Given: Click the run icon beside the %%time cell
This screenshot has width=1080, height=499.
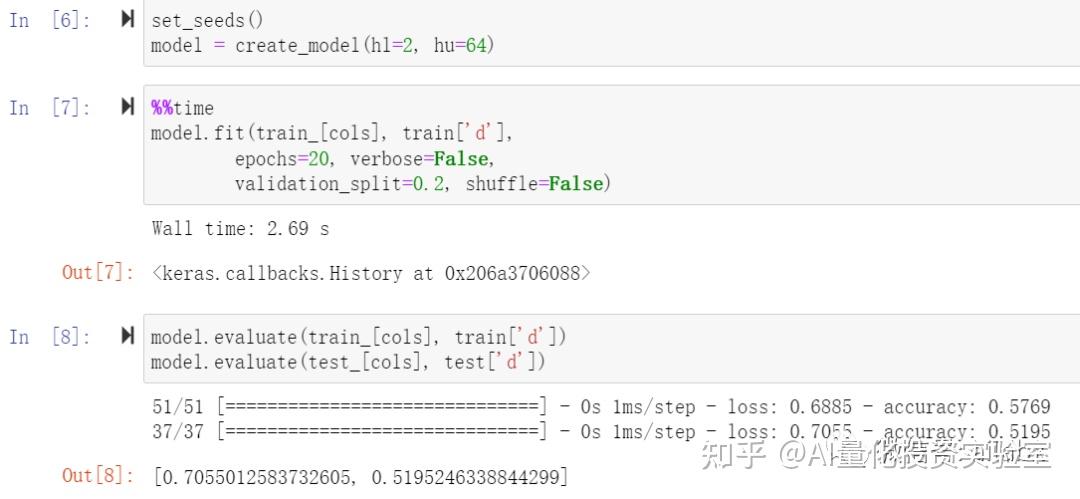Looking at the screenshot, I should point(128,107).
